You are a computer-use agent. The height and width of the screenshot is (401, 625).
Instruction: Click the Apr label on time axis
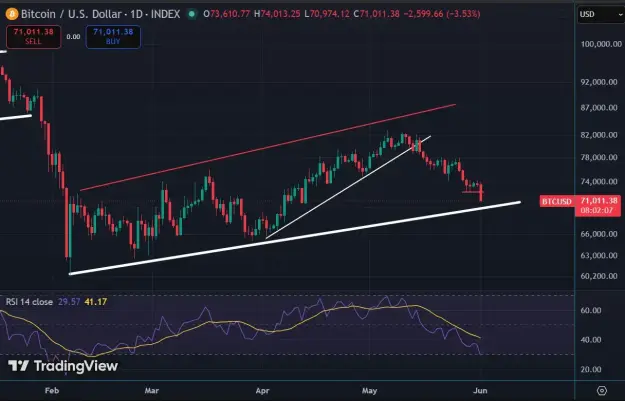(x=262, y=391)
